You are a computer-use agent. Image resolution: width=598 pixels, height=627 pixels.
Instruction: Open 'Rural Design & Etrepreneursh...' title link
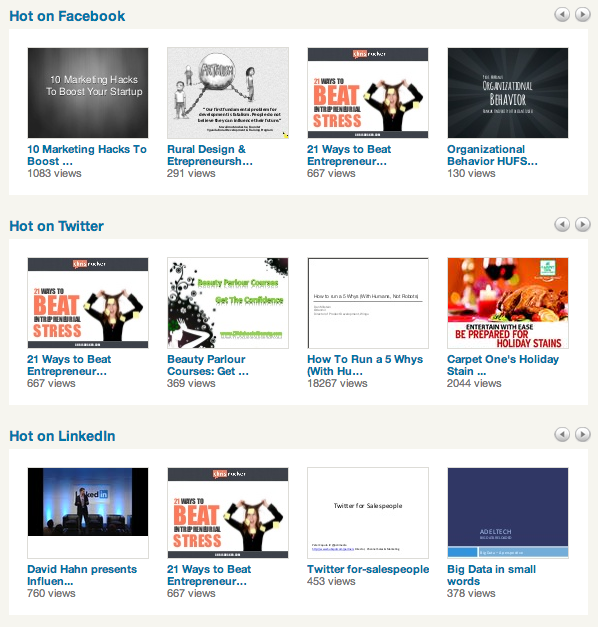pos(210,155)
